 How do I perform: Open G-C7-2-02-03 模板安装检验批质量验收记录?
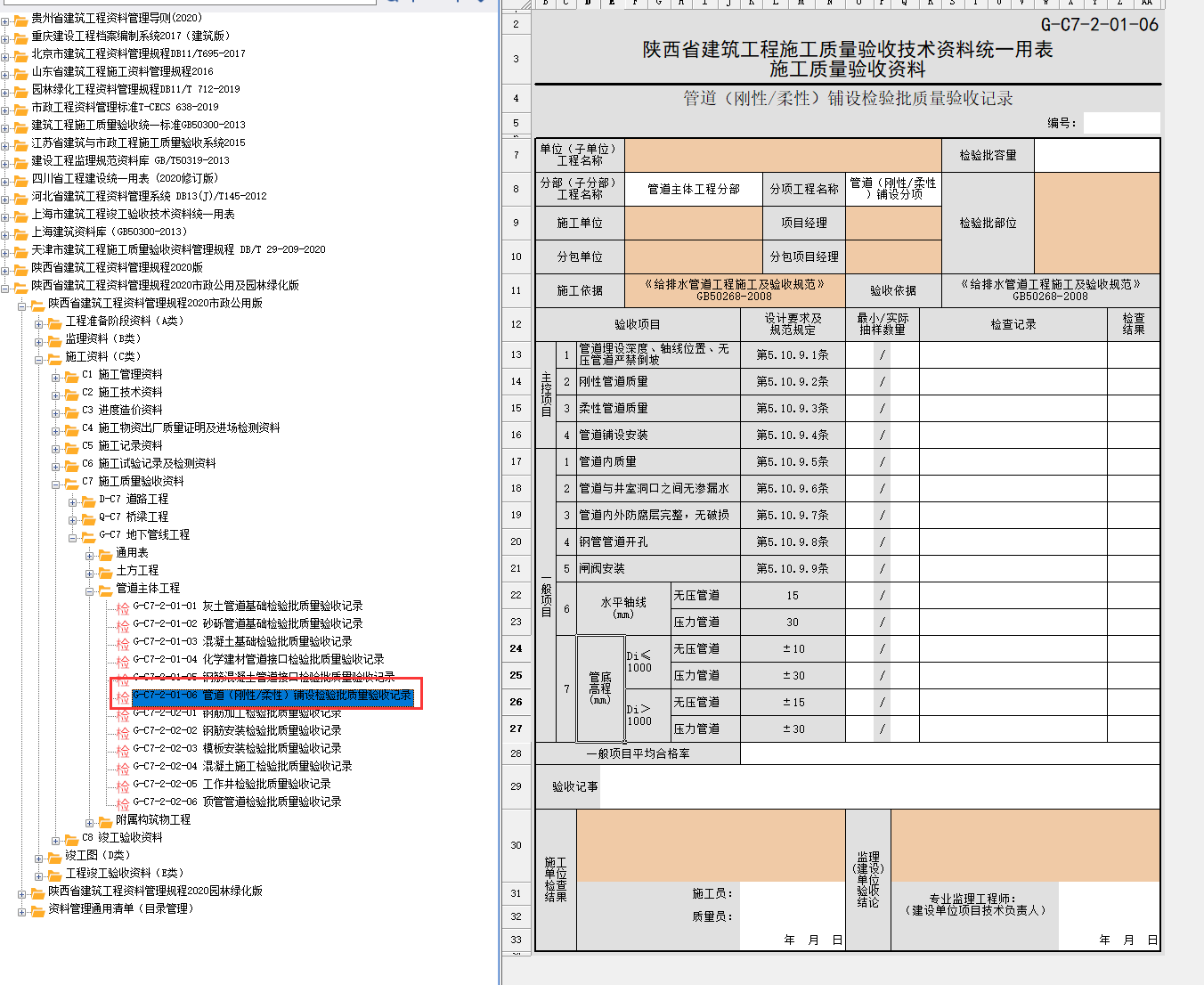click(x=237, y=748)
